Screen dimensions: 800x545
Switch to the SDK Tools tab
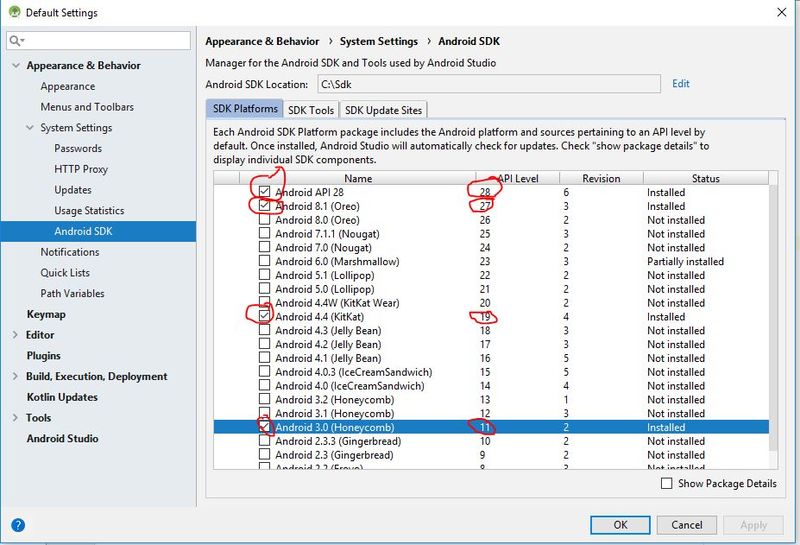tap(311, 110)
